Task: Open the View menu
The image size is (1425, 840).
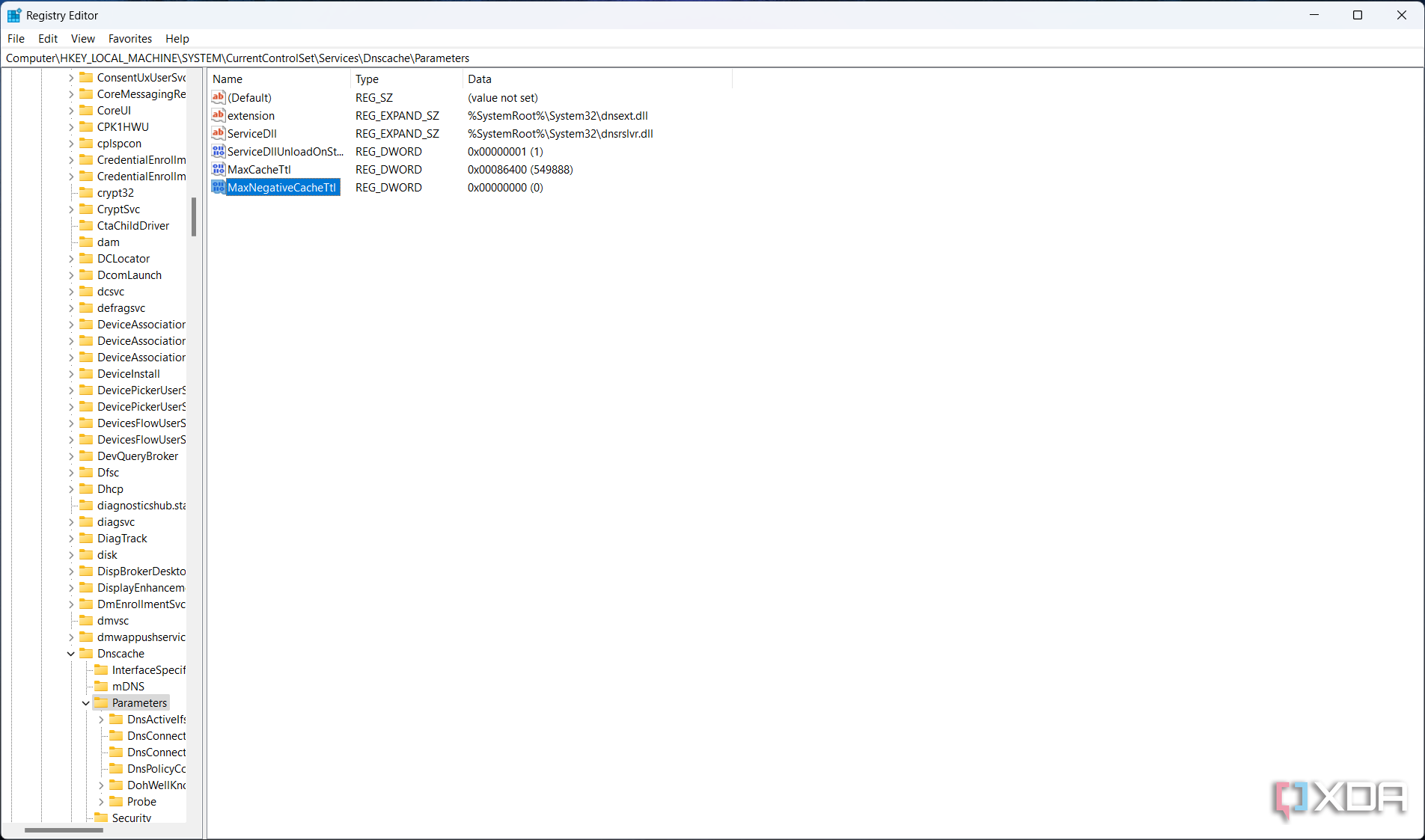Action: pyautogui.click(x=82, y=38)
